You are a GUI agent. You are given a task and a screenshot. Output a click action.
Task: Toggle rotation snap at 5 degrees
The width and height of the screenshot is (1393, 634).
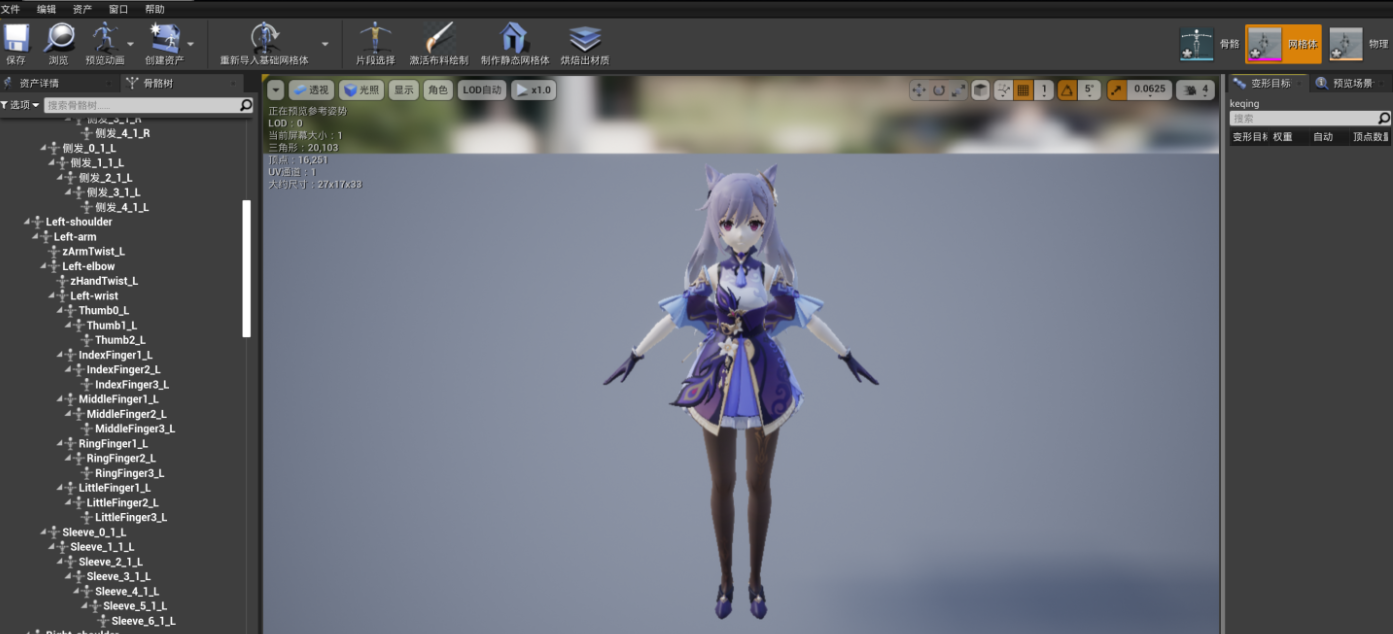tap(1089, 89)
